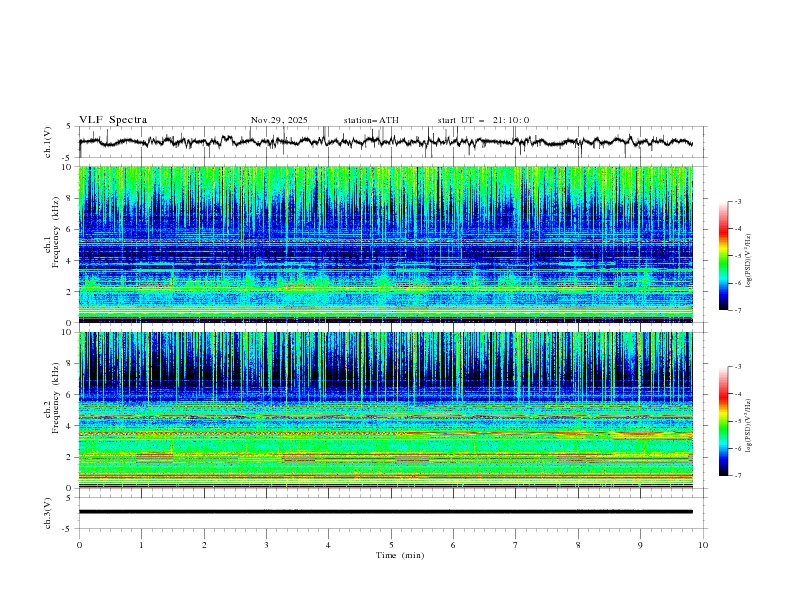Click the "ch.1(V)" axis label
This screenshot has height=612, width=792.
click(x=48, y=142)
